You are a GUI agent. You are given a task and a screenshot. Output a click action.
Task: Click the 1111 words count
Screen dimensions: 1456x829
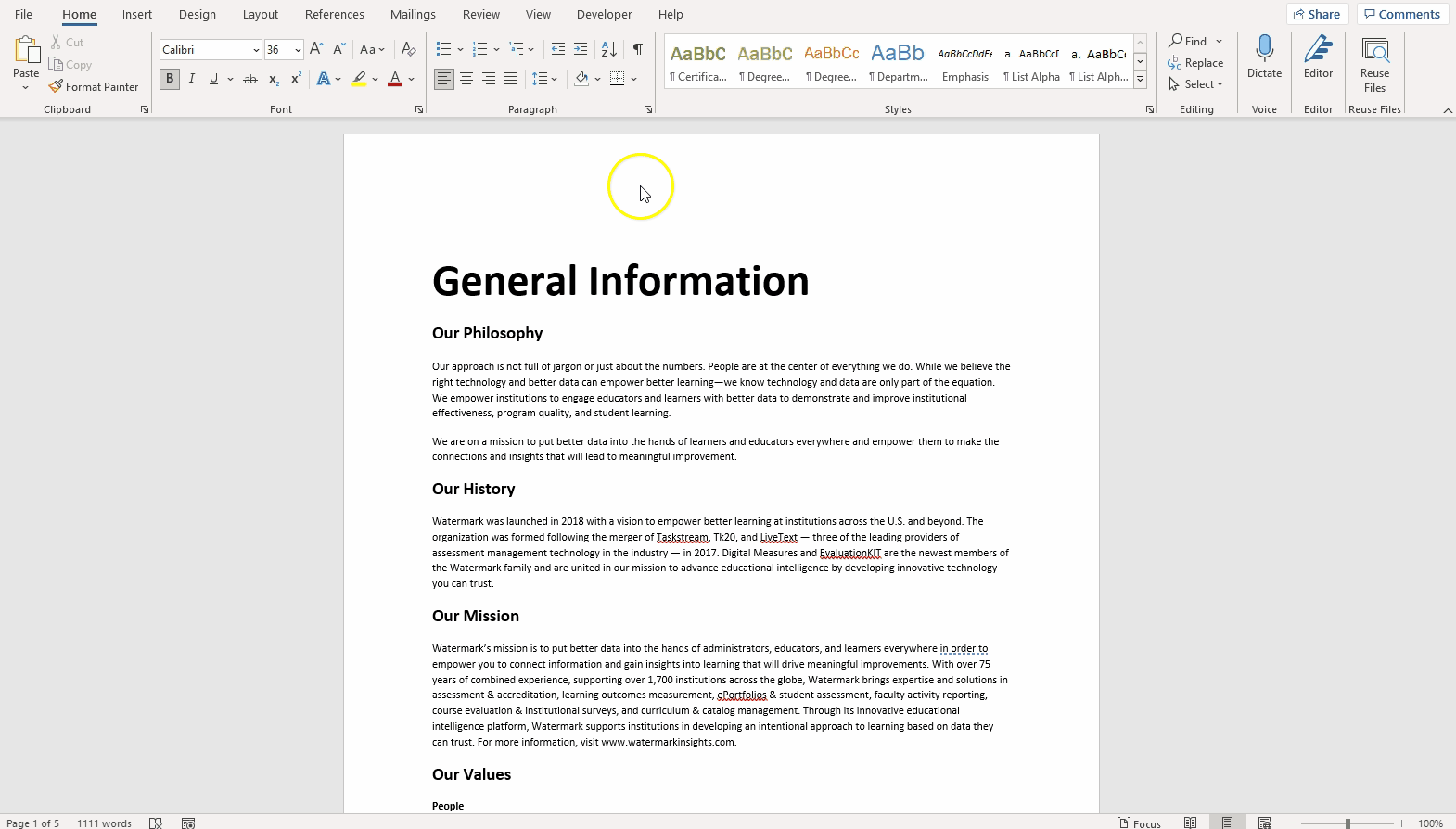click(x=104, y=823)
